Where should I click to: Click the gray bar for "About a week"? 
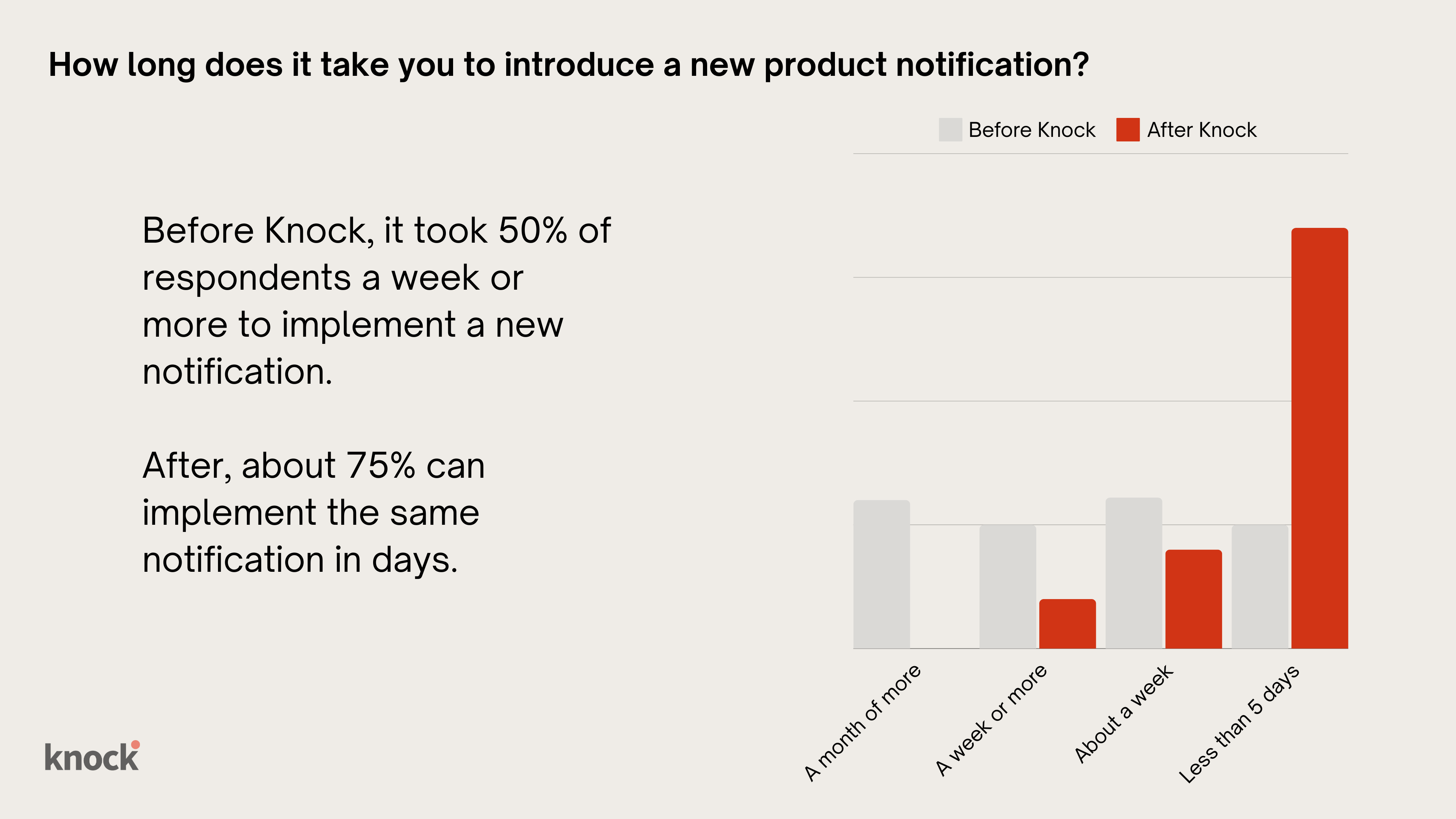[x=1133, y=573]
